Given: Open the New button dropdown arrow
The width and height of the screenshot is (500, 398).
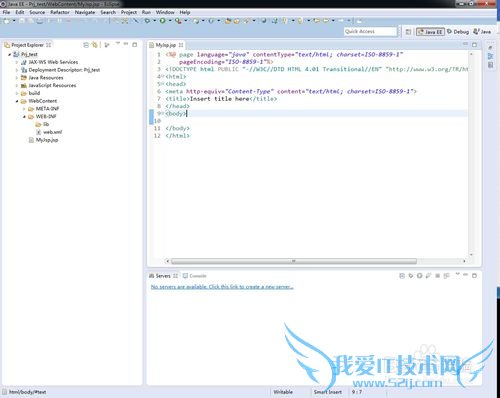Looking at the screenshot, I should [14, 21].
